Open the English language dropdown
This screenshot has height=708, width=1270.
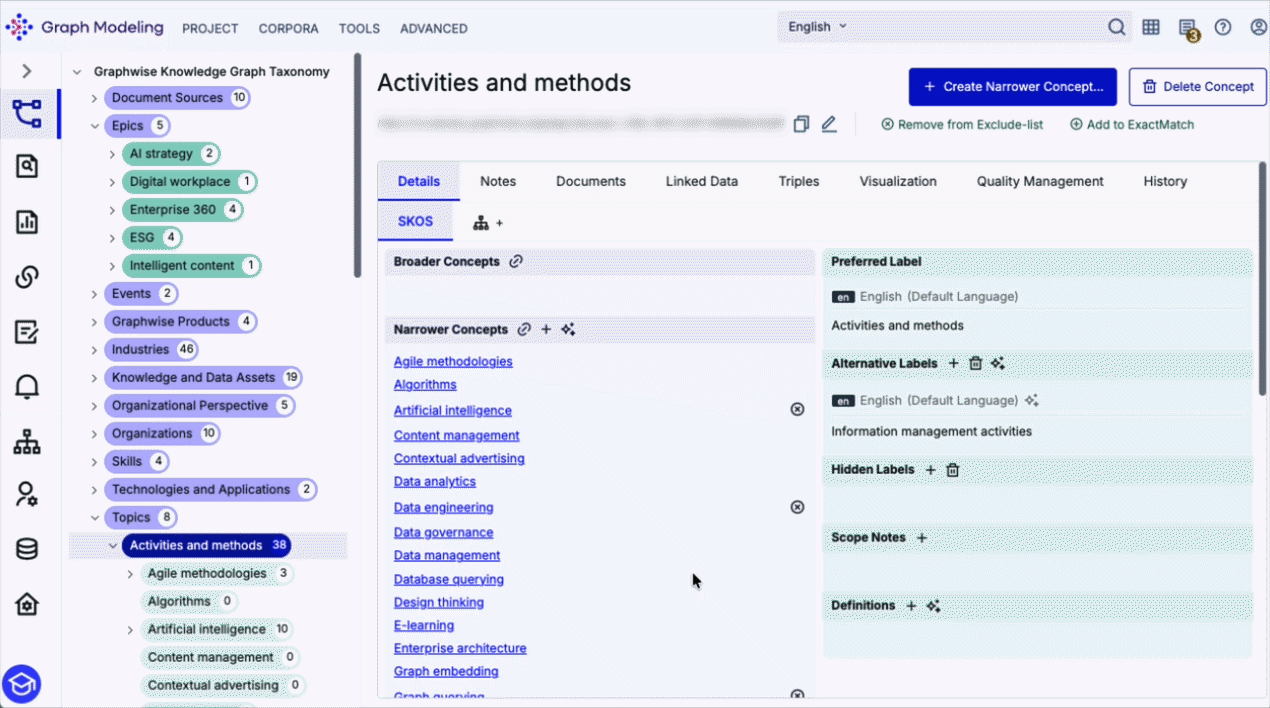coord(817,27)
